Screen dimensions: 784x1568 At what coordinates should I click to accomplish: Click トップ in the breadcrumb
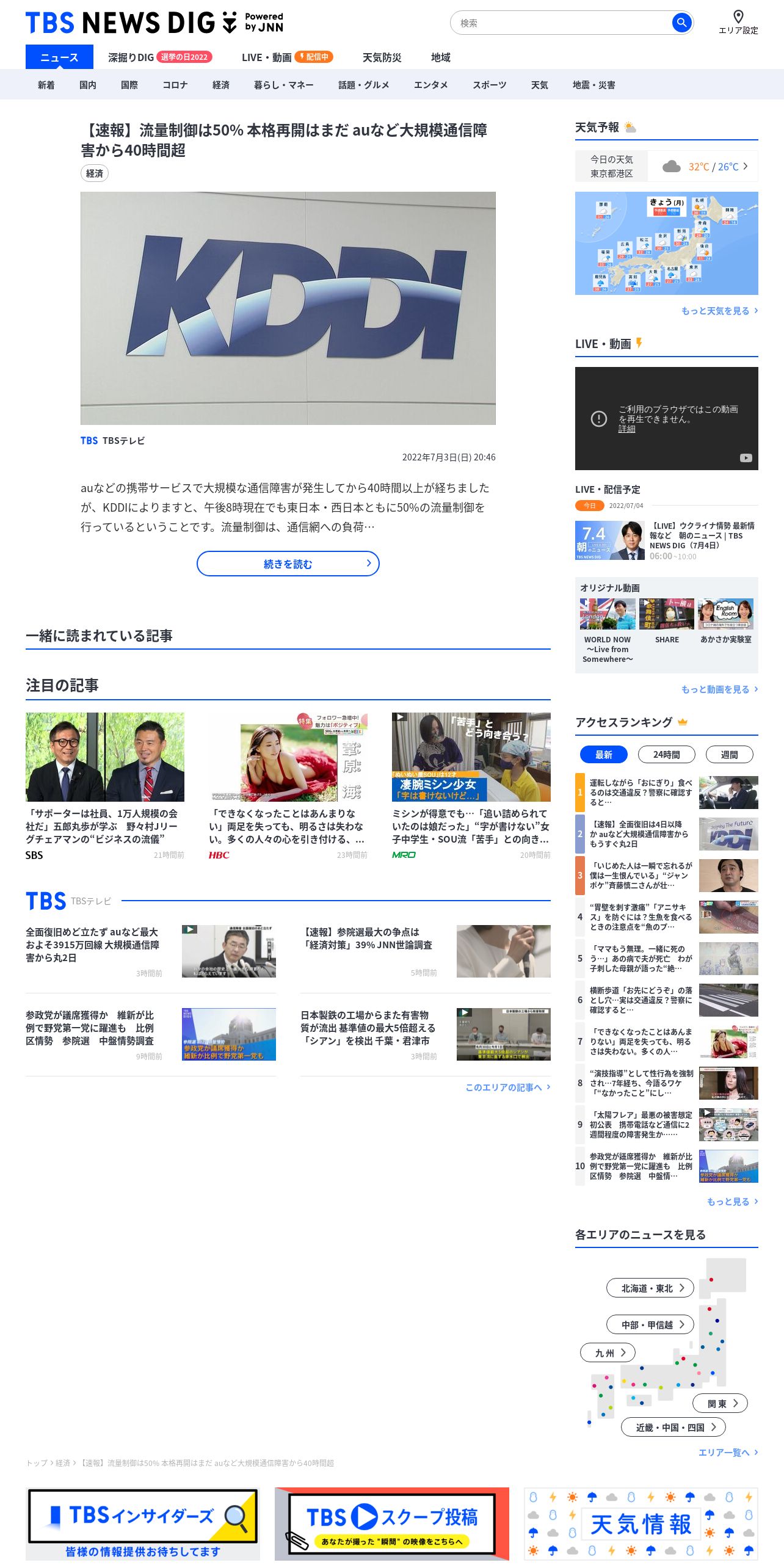[x=37, y=1463]
